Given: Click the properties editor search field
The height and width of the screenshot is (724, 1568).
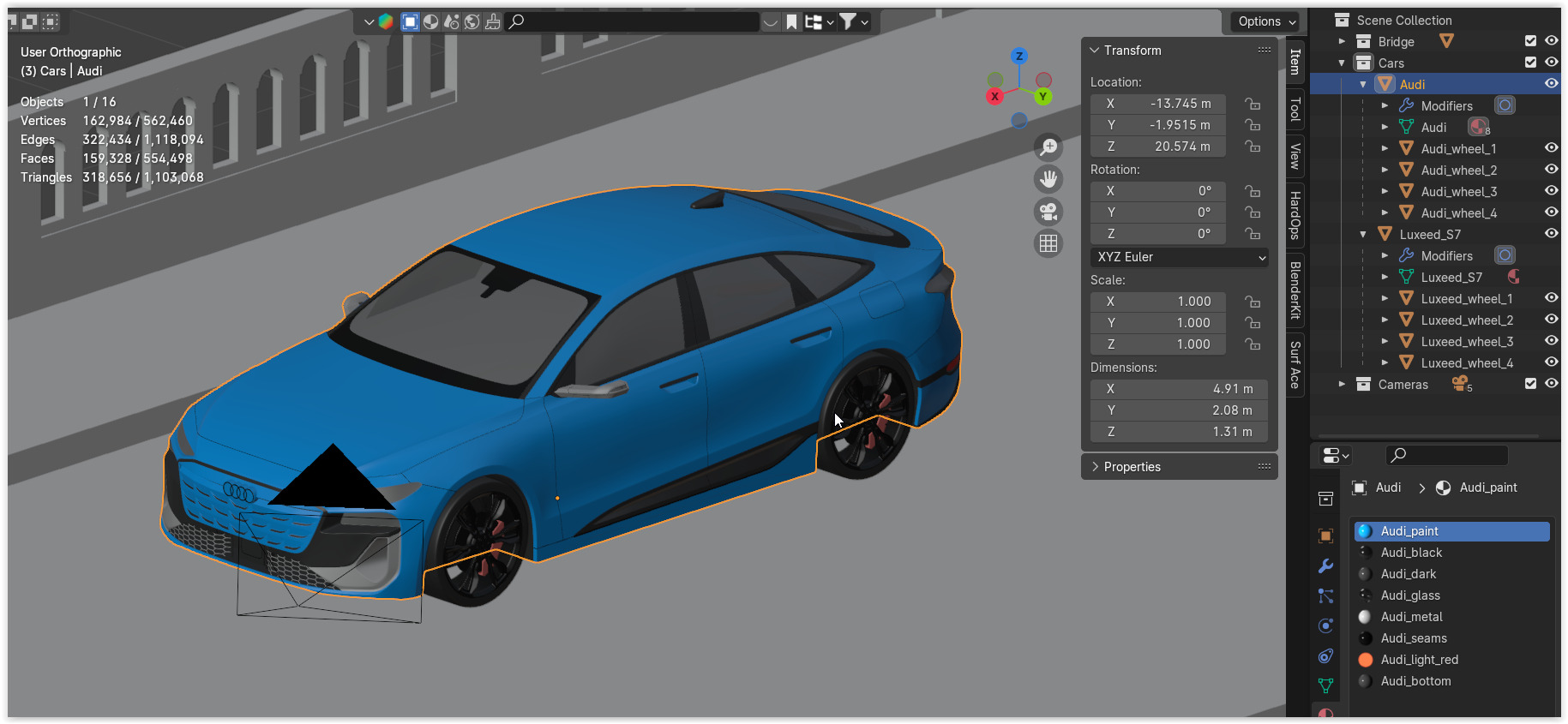Looking at the screenshot, I should coord(1447,455).
